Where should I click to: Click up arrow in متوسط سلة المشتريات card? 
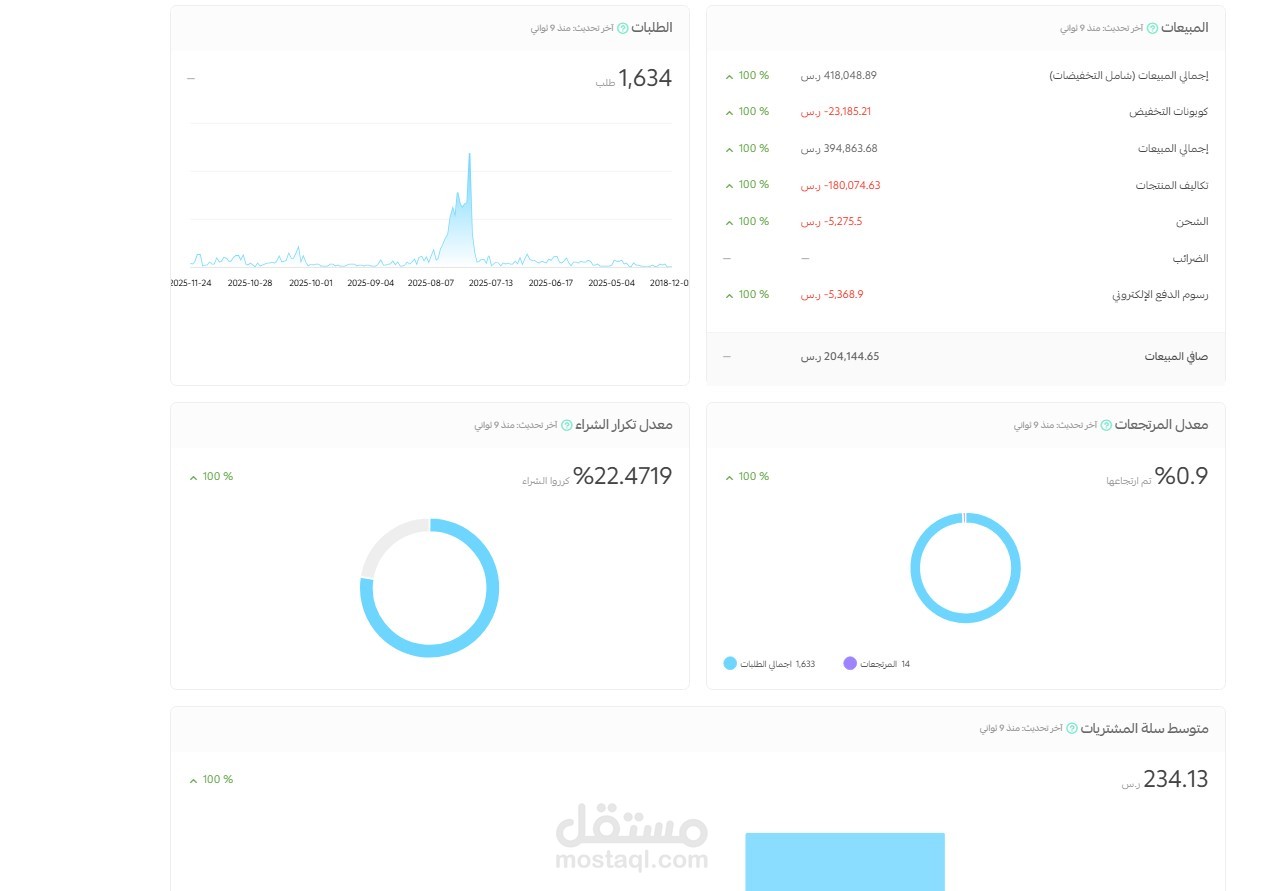193,780
